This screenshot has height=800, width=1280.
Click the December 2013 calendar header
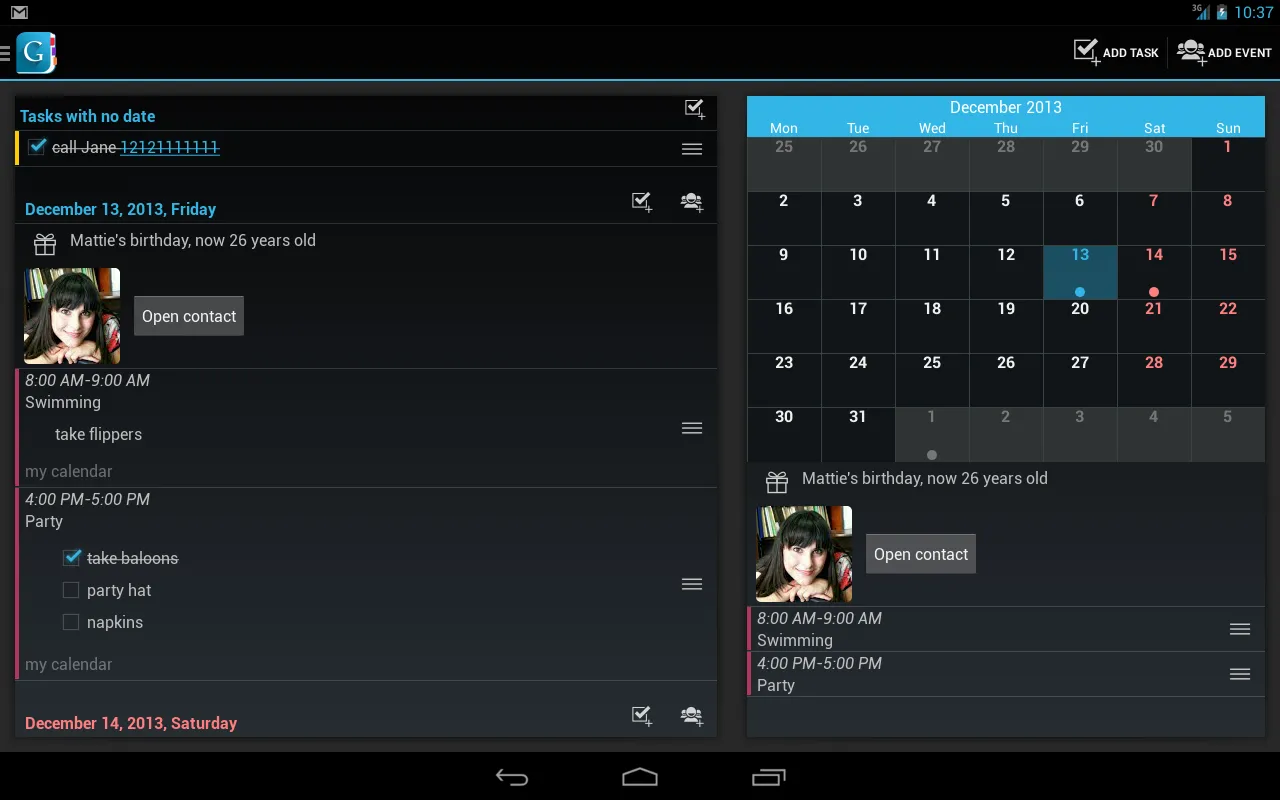(x=1006, y=107)
